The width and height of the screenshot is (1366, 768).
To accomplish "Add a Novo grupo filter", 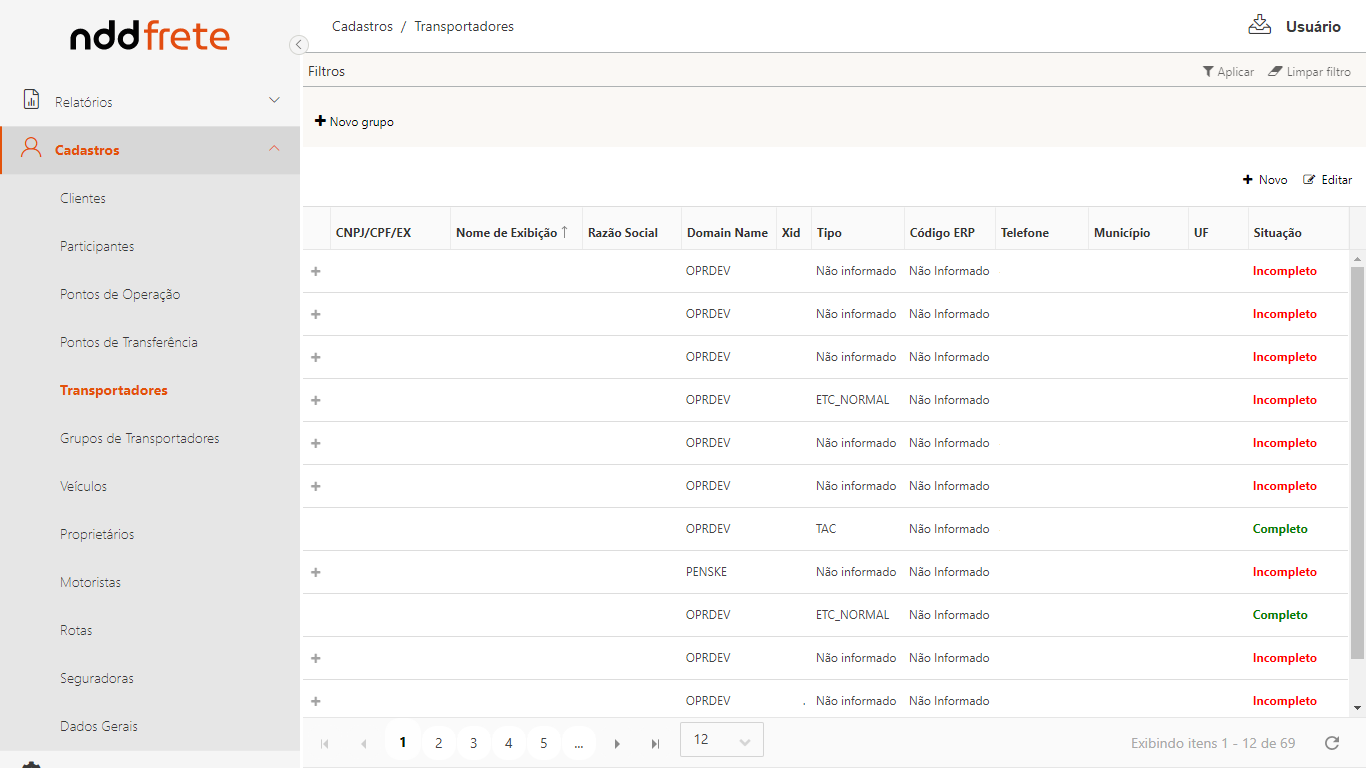I will 355,122.
